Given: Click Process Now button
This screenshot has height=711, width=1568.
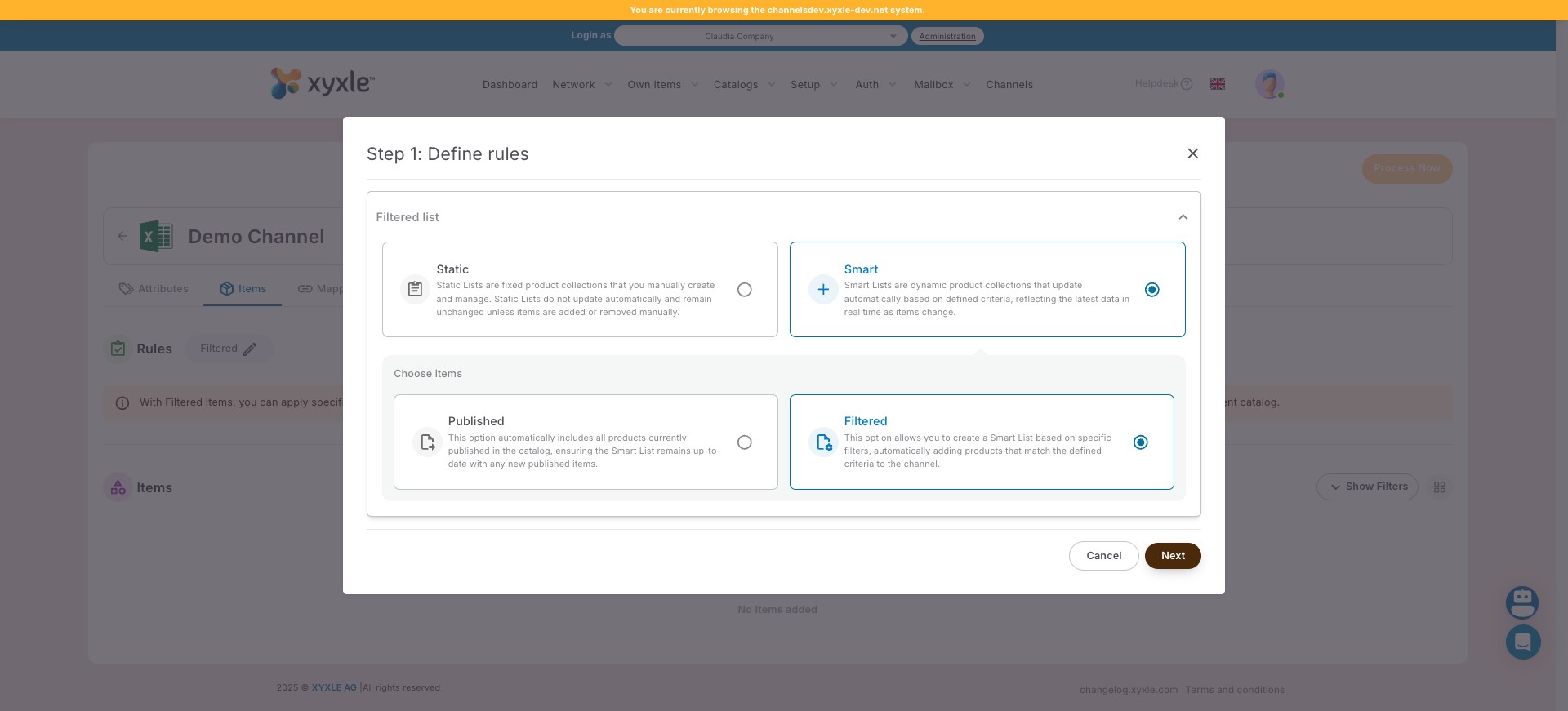Looking at the screenshot, I should pos(1406,168).
